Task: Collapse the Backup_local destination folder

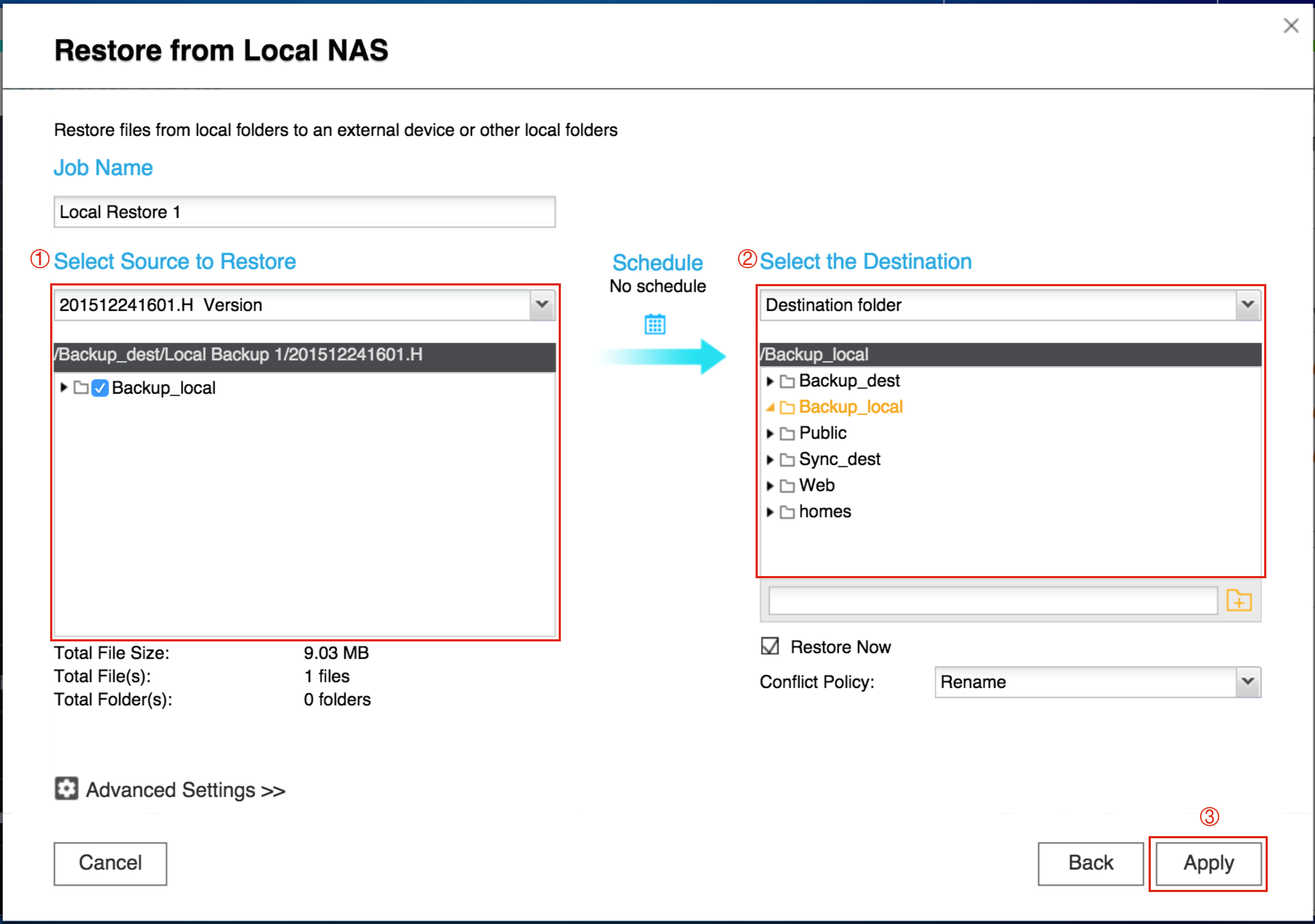Action: click(x=770, y=408)
